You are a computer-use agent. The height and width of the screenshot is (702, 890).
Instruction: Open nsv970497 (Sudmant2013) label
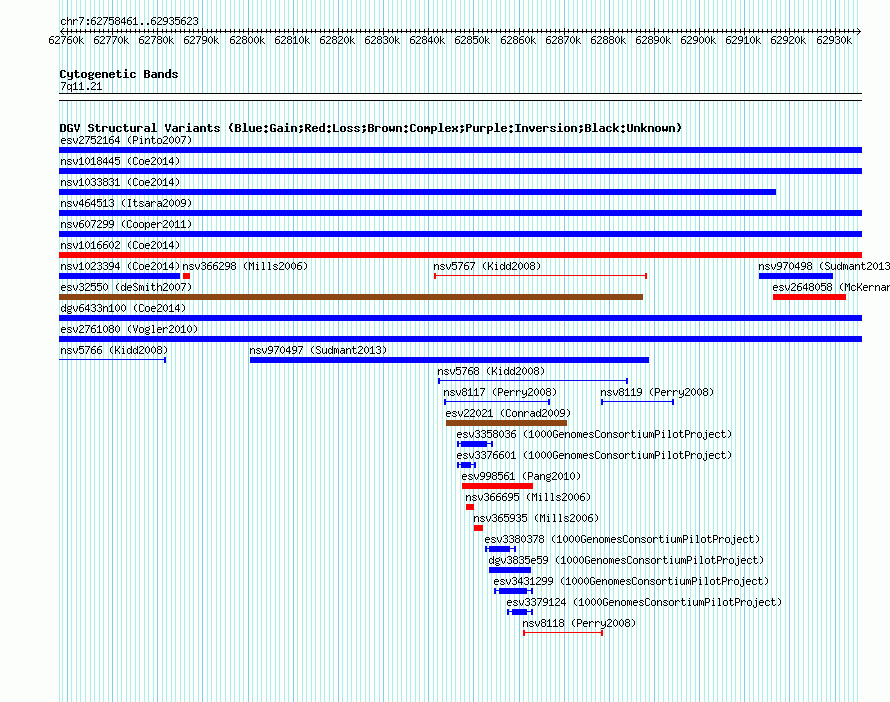click(x=318, y=350)
